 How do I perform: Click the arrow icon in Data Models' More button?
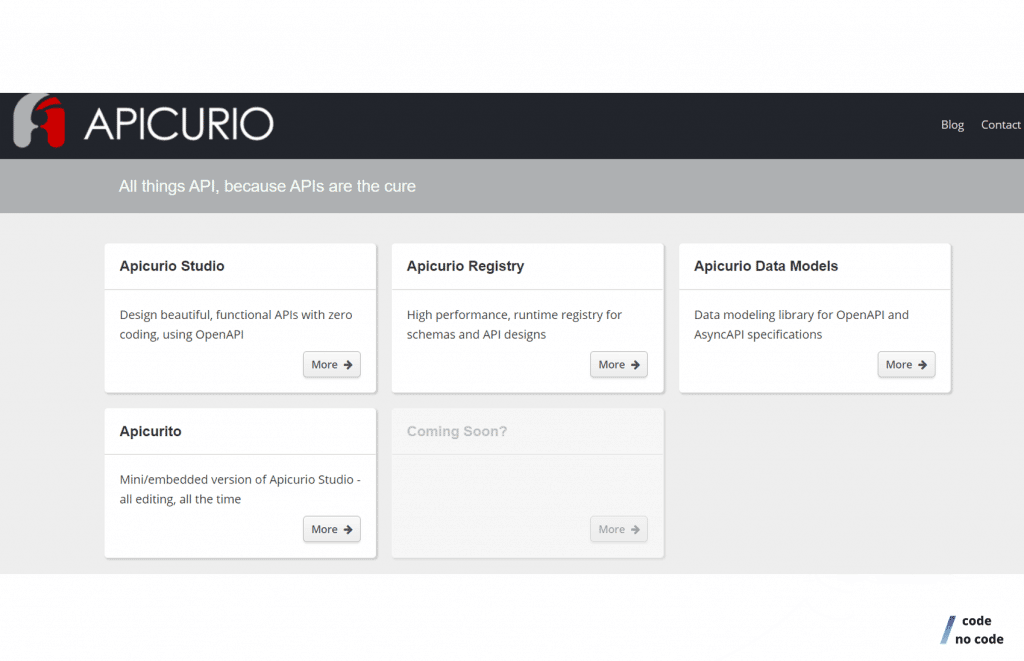923,365
